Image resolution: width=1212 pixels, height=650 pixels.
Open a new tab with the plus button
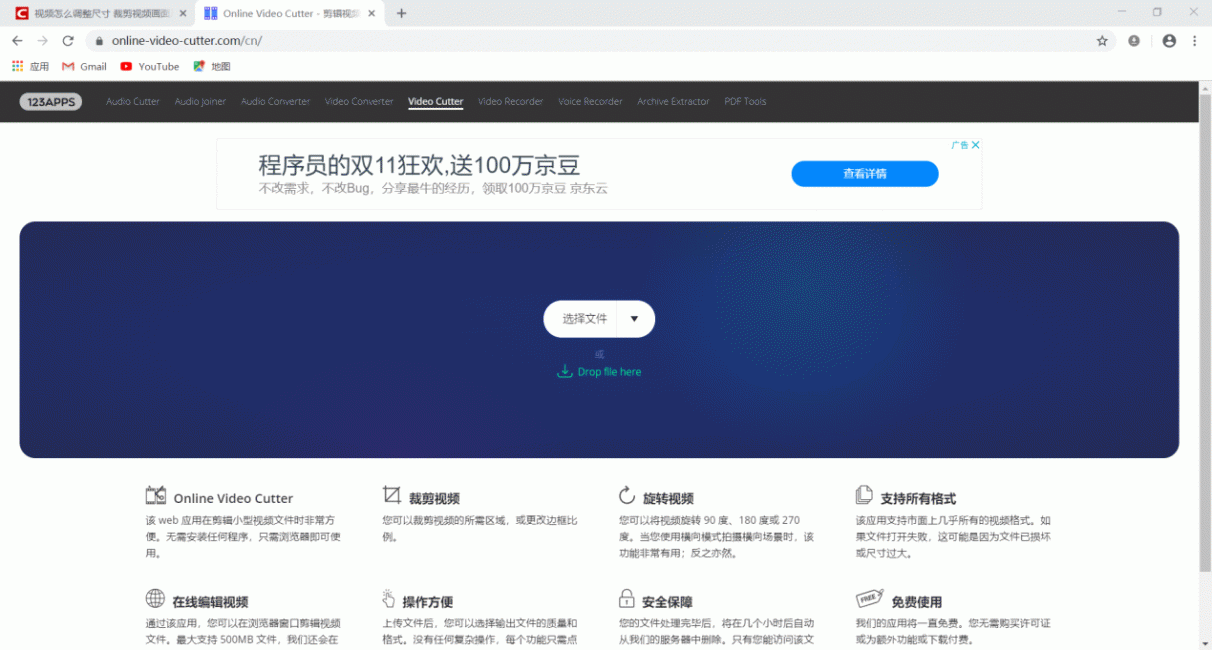[x=402, y=14]
